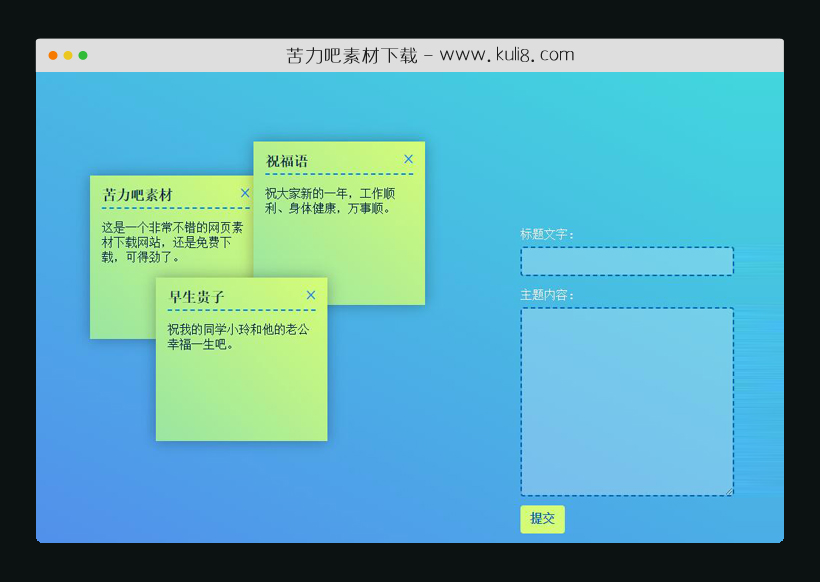
Task: Close the 祝福语 sticky note
Action: [408, 159]
